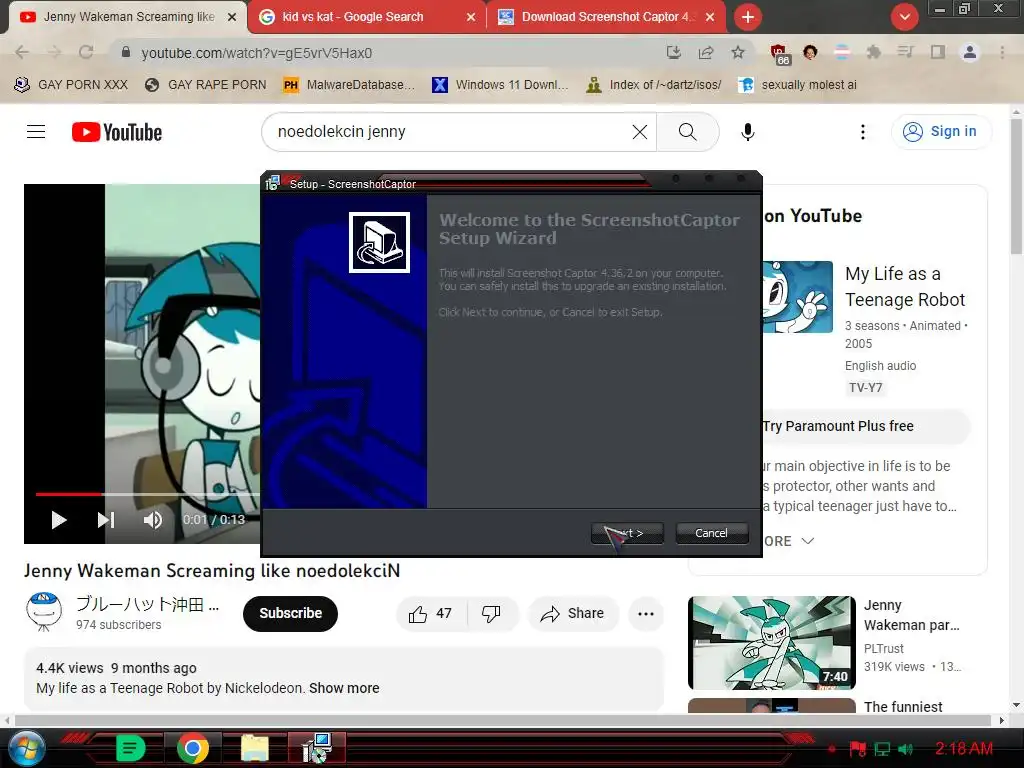The width and height of the screenshot is (1024, 768).
Task: Skip to next video with the next button
Action: [106, 520]
